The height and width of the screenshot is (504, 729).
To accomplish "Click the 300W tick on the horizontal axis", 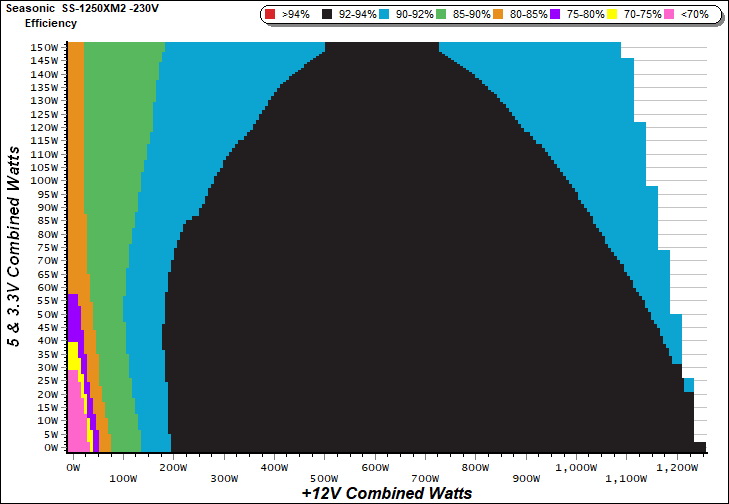I will [x=224, y=479].
